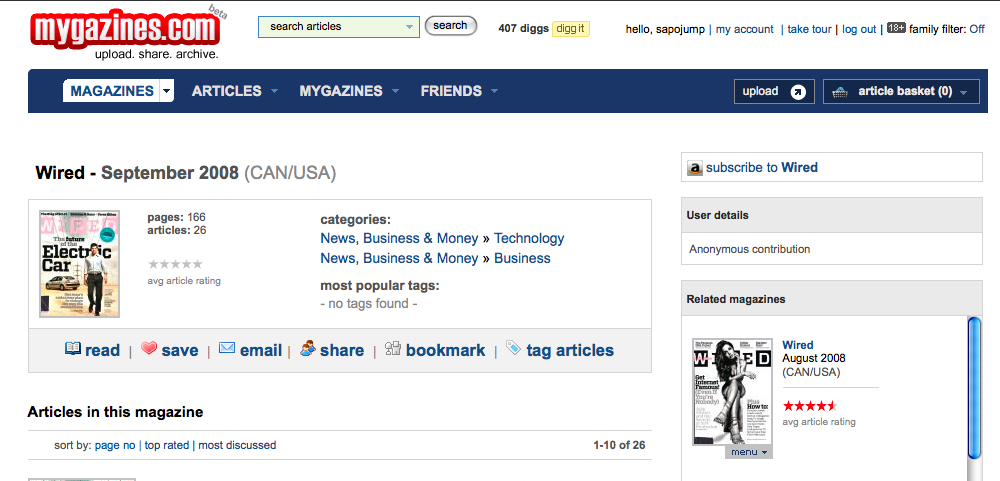Expand the FRIENDS menu arrow
This screenshot has width=1000, height=481.
[494, 91]
